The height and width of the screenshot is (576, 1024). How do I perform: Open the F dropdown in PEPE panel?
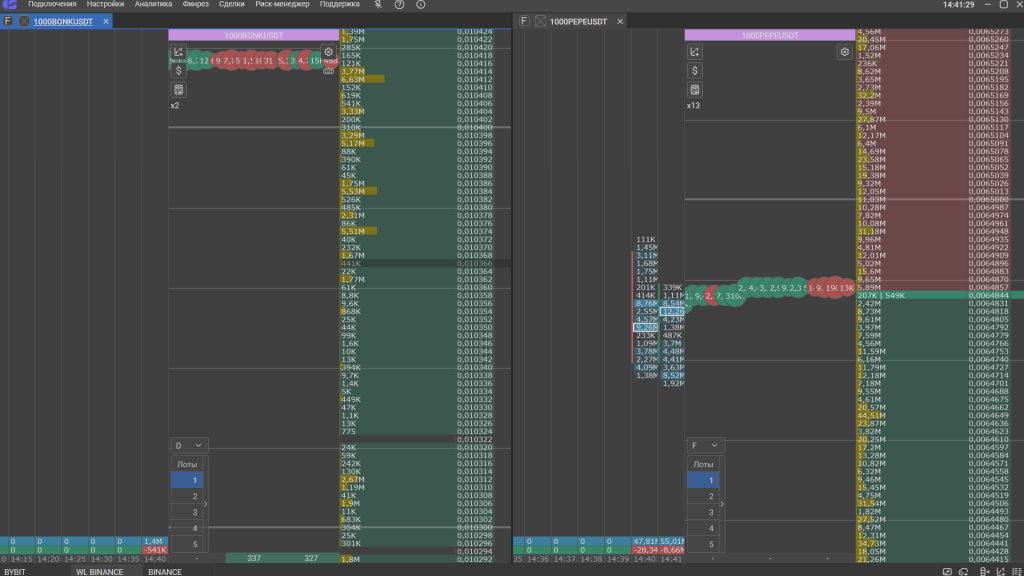coord(705,445)
